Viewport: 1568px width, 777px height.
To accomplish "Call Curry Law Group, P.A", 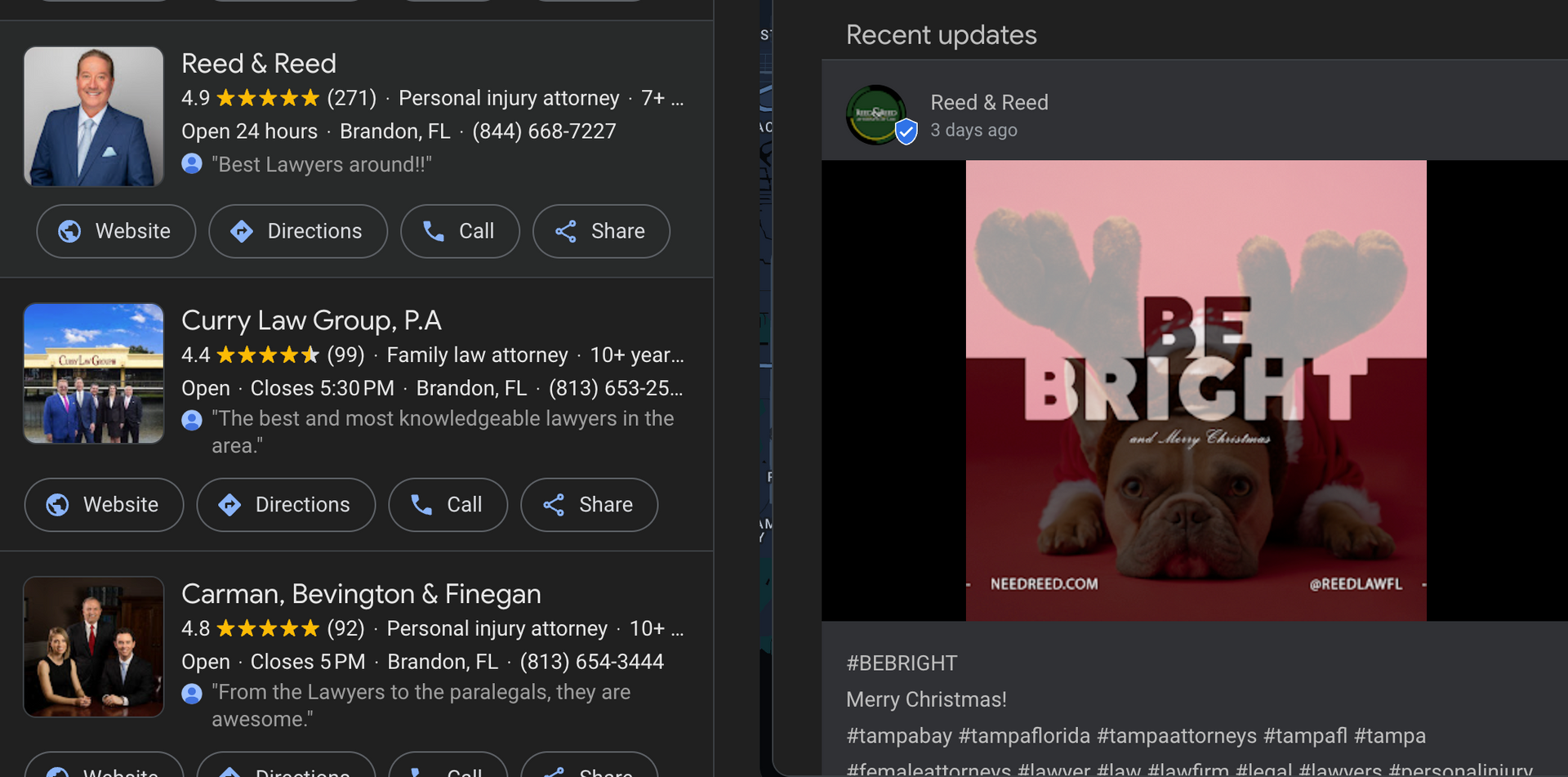I will (x=448, y=505).
